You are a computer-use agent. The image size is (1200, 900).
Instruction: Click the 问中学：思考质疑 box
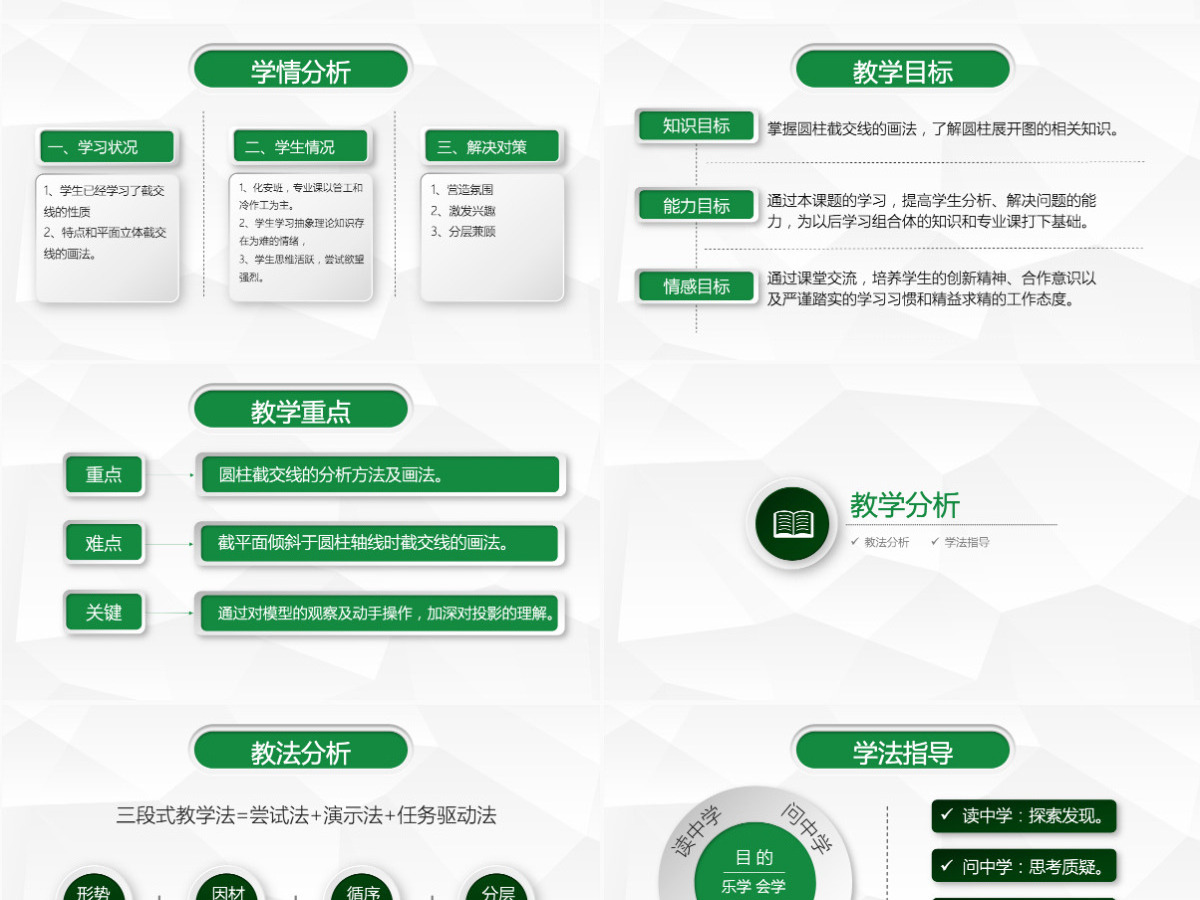click(1024, 867)
